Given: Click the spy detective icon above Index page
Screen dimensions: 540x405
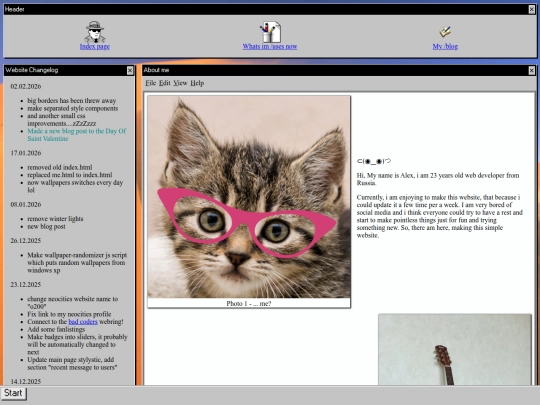Looking at the screenshot, I should pos(95,32).
